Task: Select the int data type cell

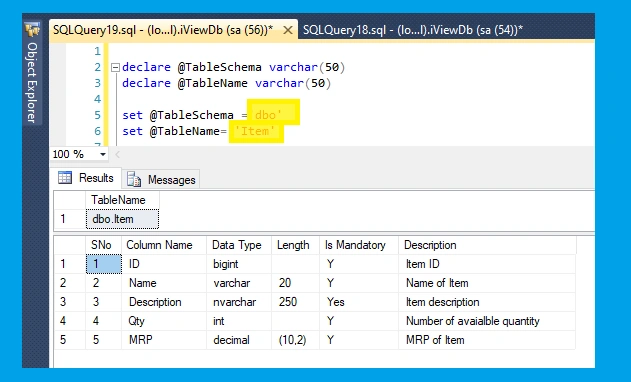Action: click(x=239, y=321)
